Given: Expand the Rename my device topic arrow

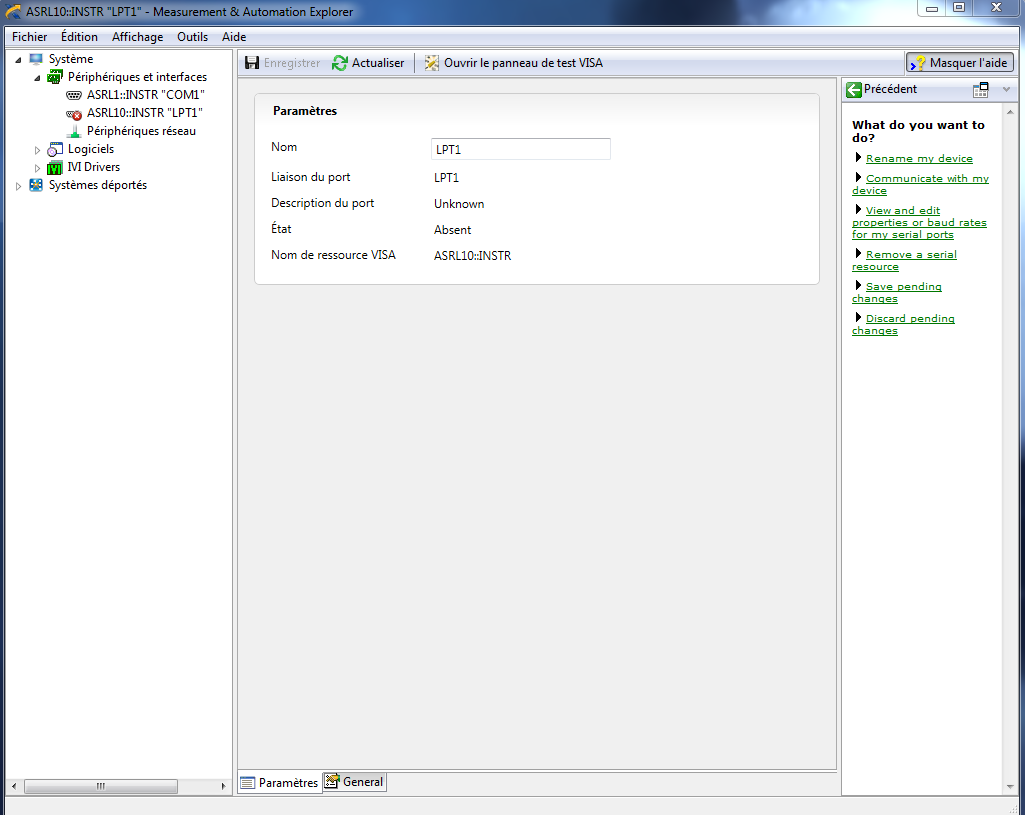Looking at the screenshot, I should pos(858,158).
